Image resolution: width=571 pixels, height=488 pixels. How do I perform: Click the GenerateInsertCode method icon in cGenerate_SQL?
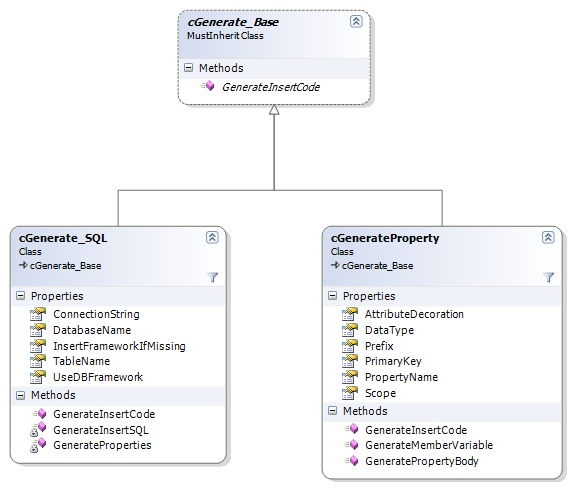[x=39, y=414]
